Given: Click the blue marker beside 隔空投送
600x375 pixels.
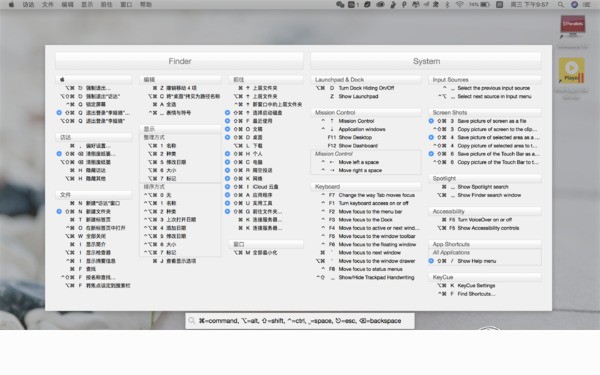Looking at the screenshot, I should [x=227, y=170].
